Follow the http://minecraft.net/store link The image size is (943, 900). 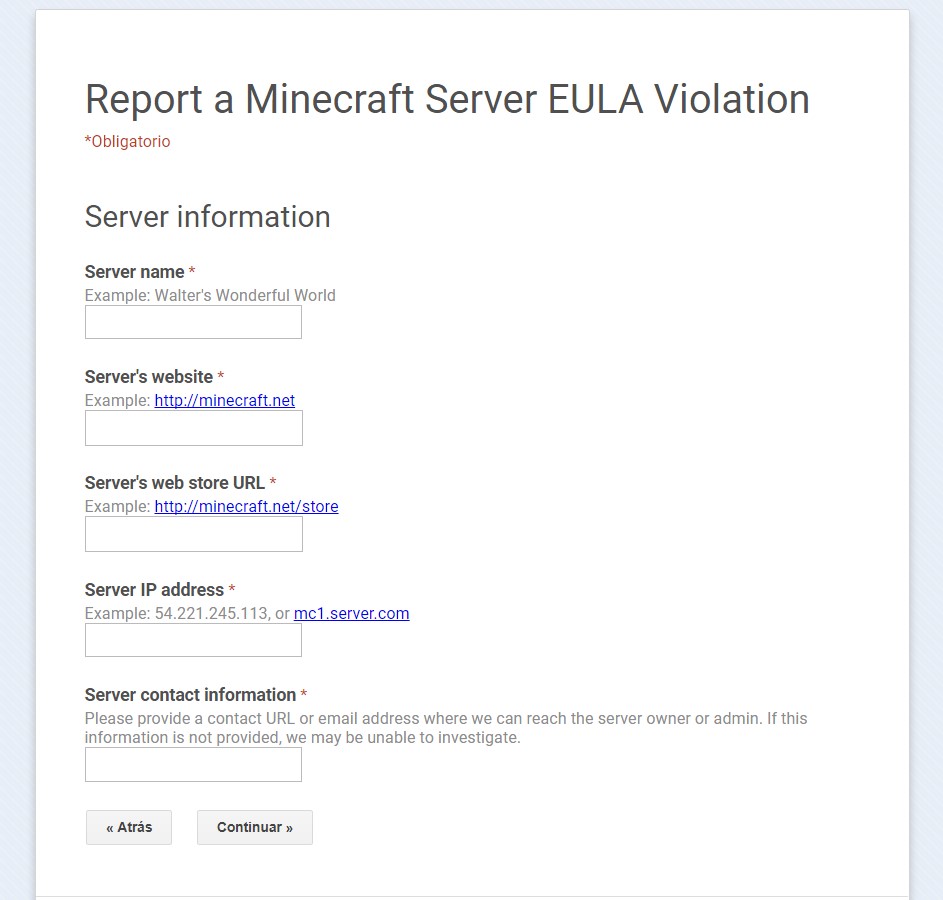(247, 506)
